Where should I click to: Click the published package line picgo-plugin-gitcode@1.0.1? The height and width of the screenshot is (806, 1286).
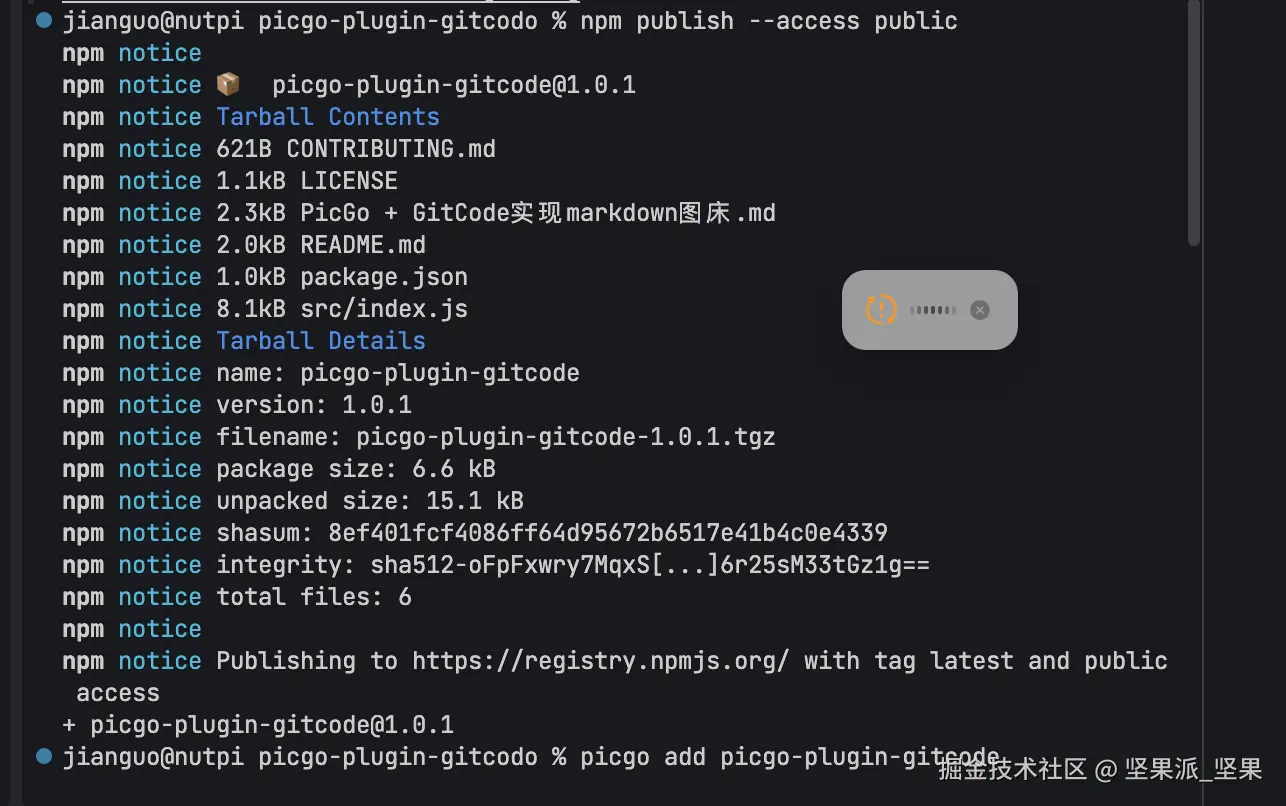point(272,724)
